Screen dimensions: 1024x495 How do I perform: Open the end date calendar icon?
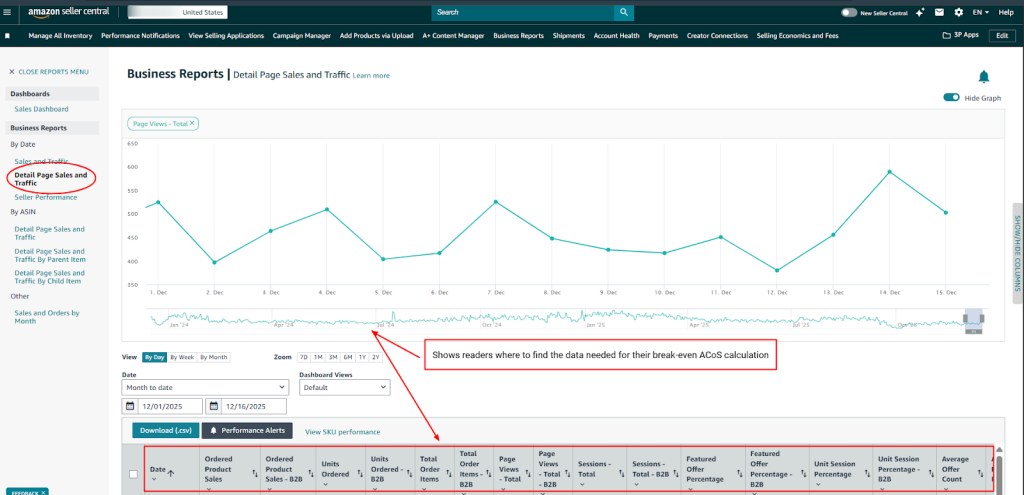213,406
